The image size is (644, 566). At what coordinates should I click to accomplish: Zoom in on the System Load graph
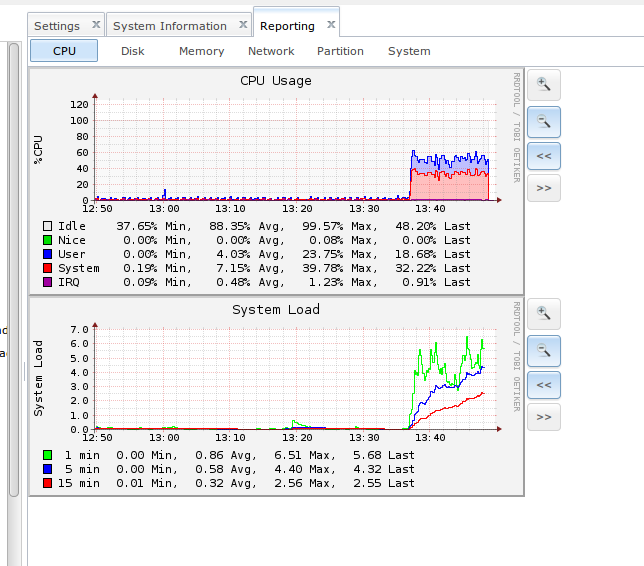click(543, 314)
